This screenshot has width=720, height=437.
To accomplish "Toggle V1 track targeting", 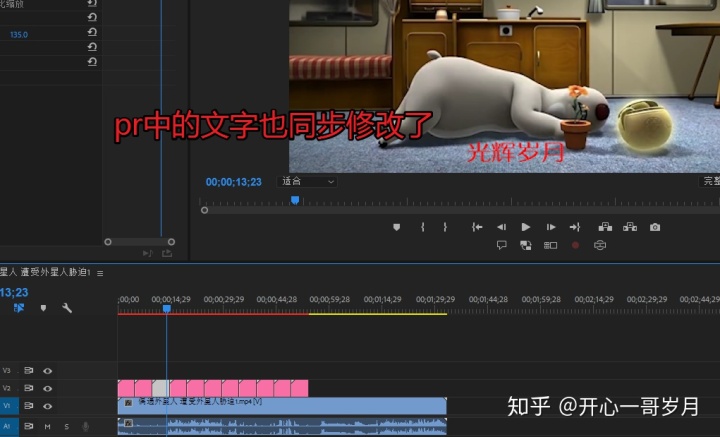I will [9, 406].
